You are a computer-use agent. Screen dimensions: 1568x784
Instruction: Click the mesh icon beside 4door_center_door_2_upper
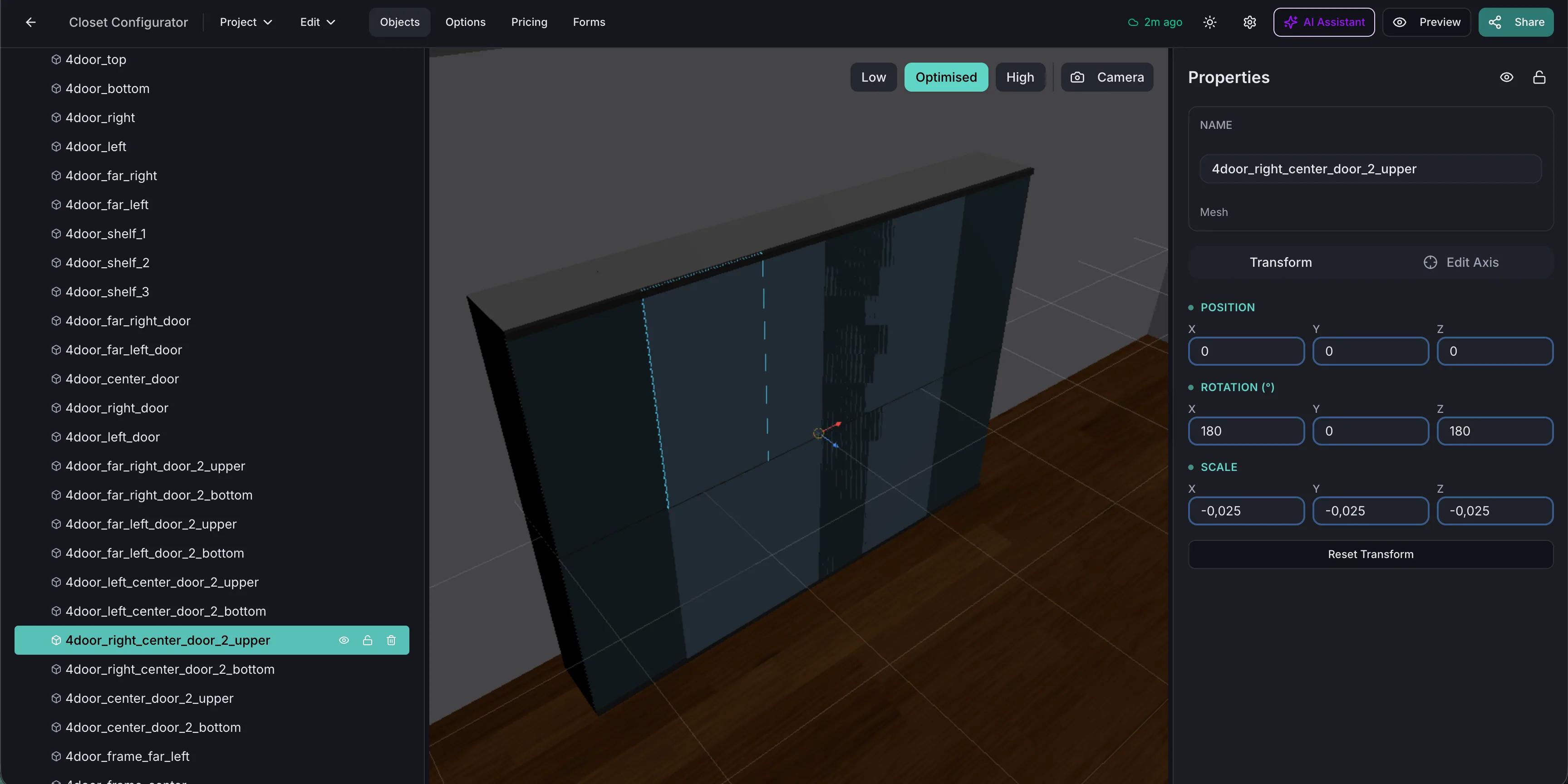click(x=56, y=698)
